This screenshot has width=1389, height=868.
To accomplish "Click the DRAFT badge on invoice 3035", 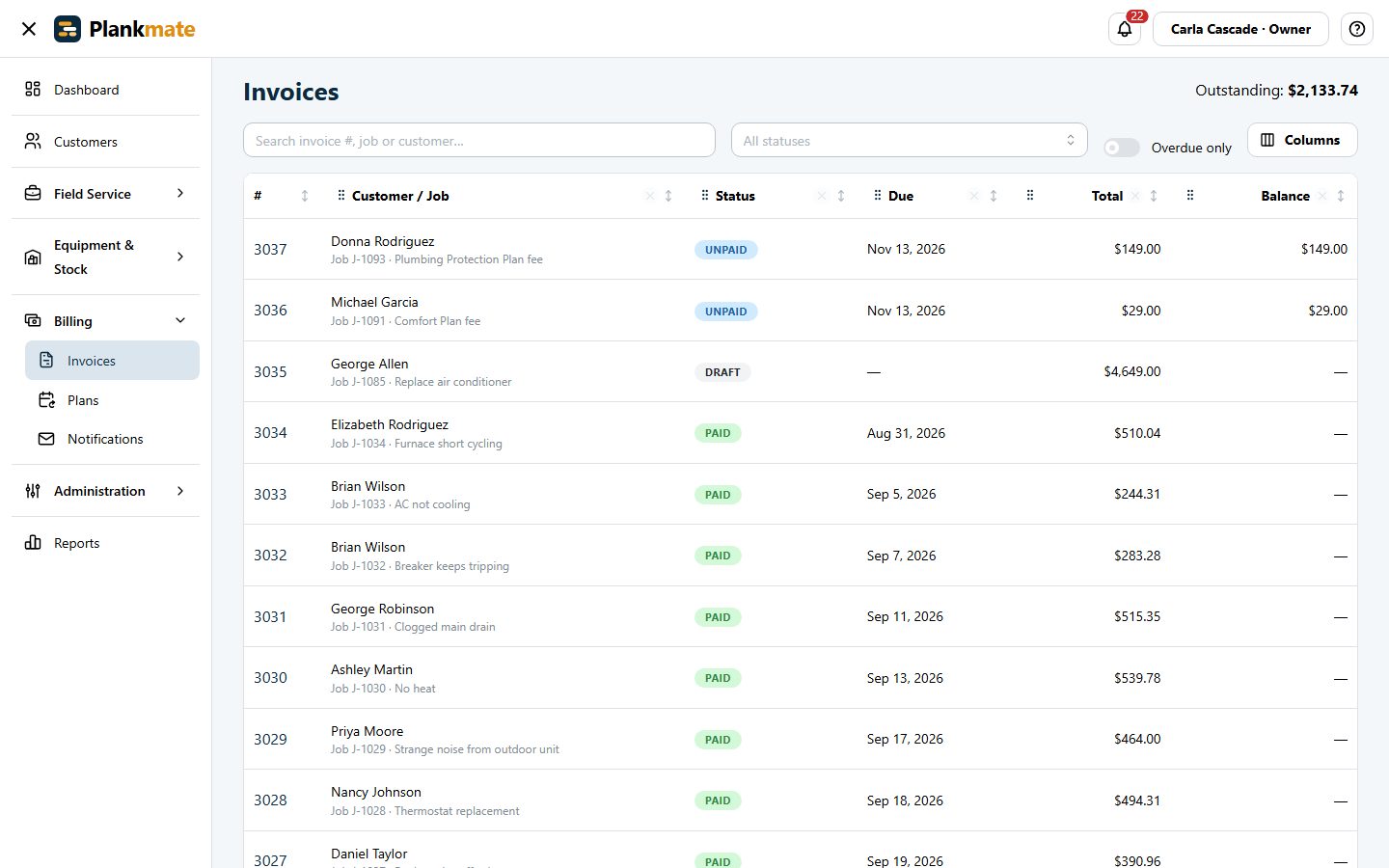I will pos(722,372).
